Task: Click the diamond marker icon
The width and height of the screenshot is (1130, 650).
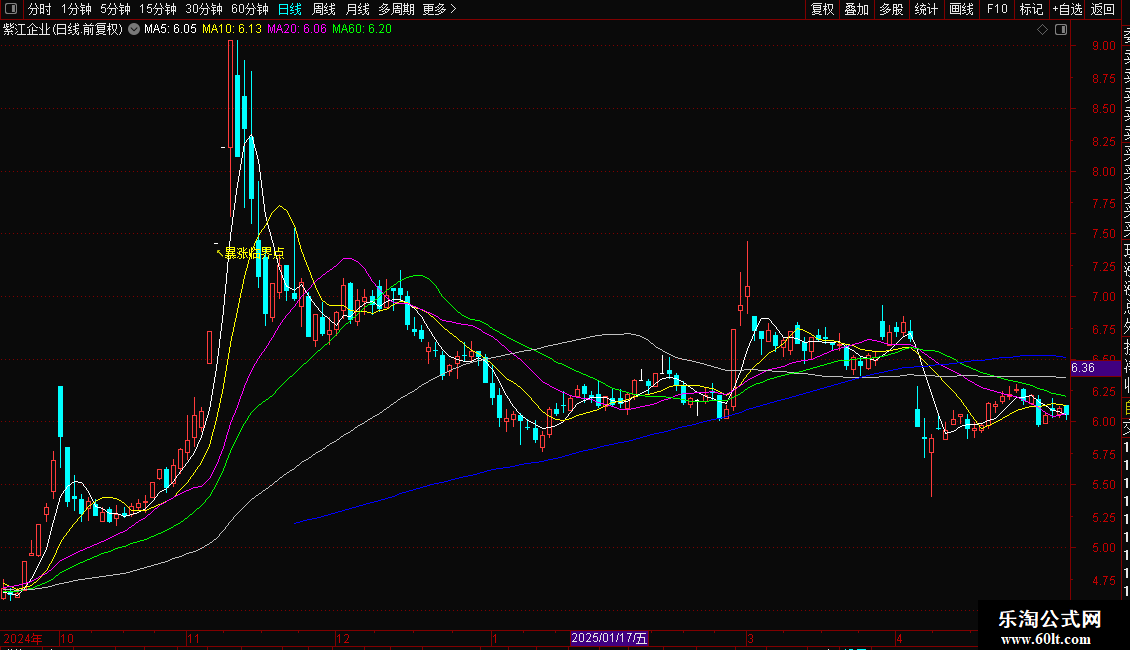Action: [x=1042, y=30]
